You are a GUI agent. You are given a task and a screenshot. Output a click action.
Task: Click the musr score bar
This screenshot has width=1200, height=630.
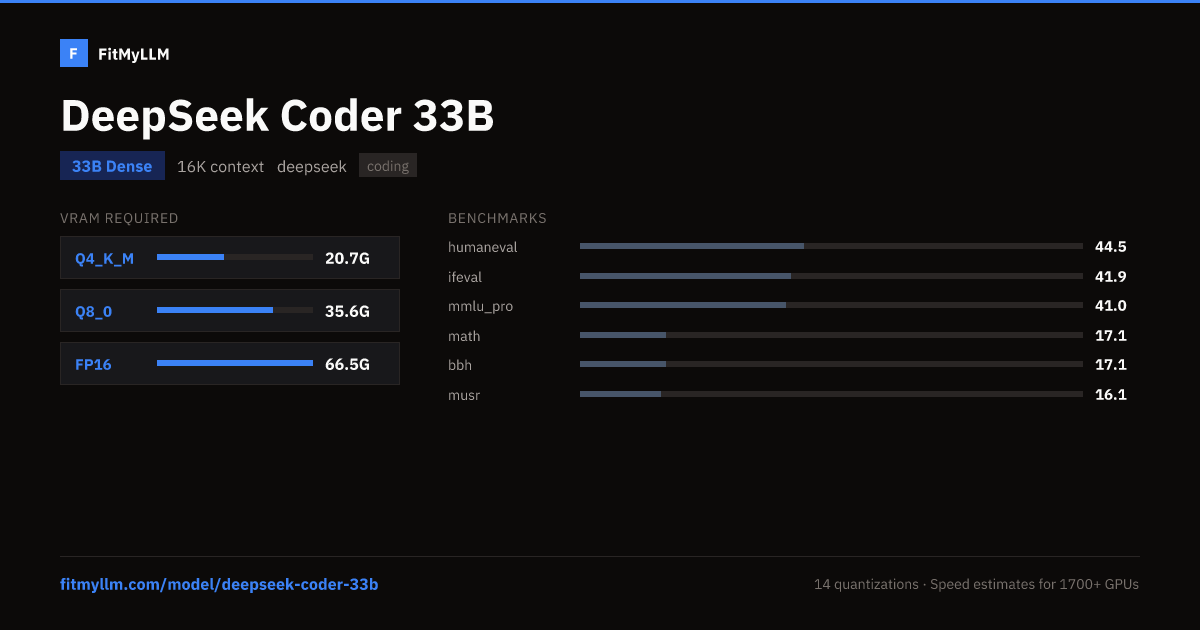coord(831,394)
